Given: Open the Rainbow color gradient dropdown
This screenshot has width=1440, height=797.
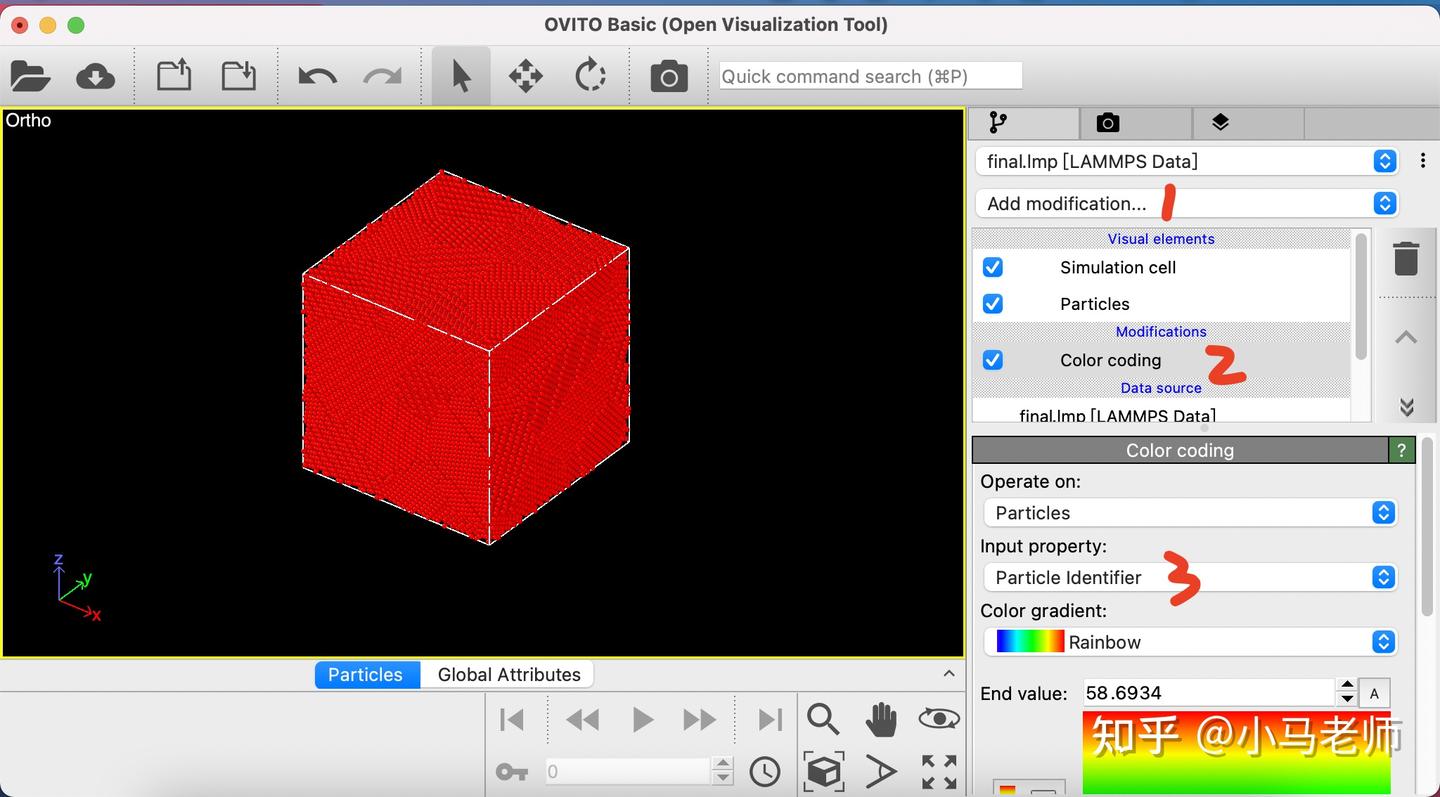Looking at the screenshot, I should coord(1190,642).
